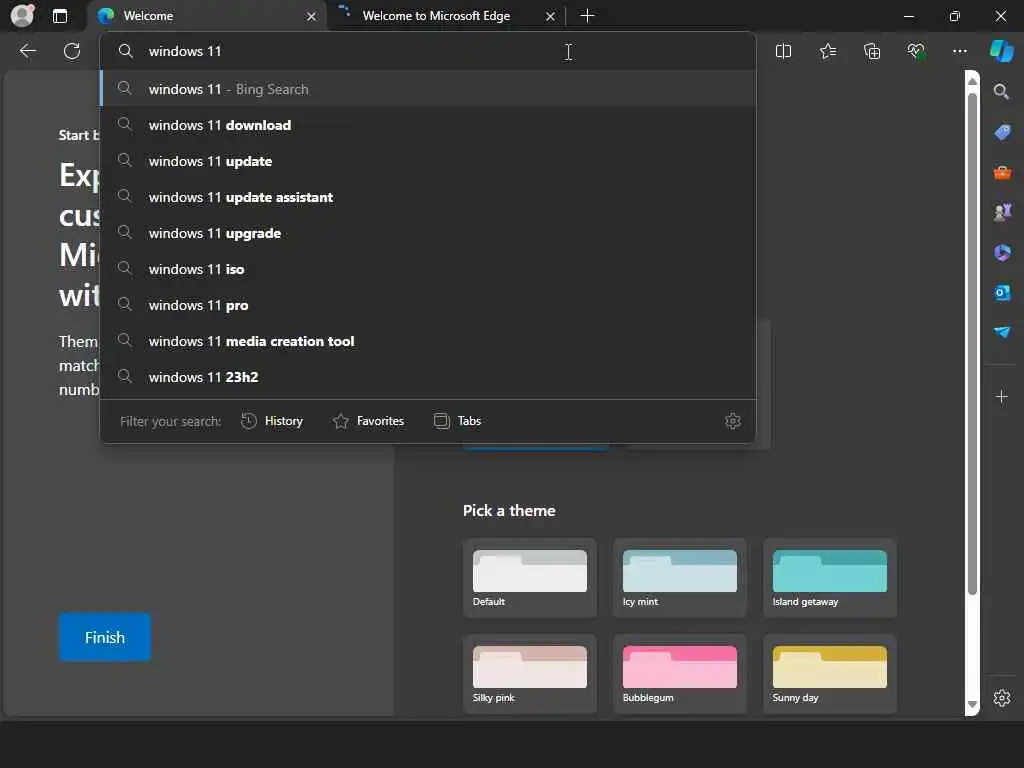
Task: Click the address bar text 'windows 11'
Action: (185, 51)
